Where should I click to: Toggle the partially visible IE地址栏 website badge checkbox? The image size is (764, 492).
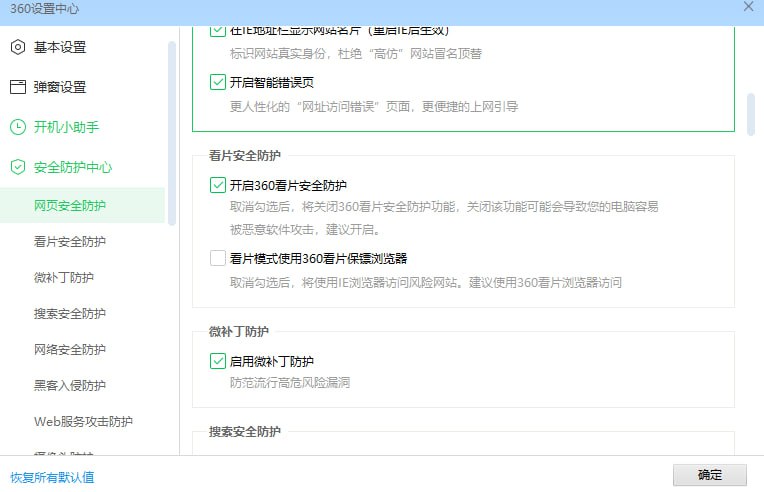(217, 31)
